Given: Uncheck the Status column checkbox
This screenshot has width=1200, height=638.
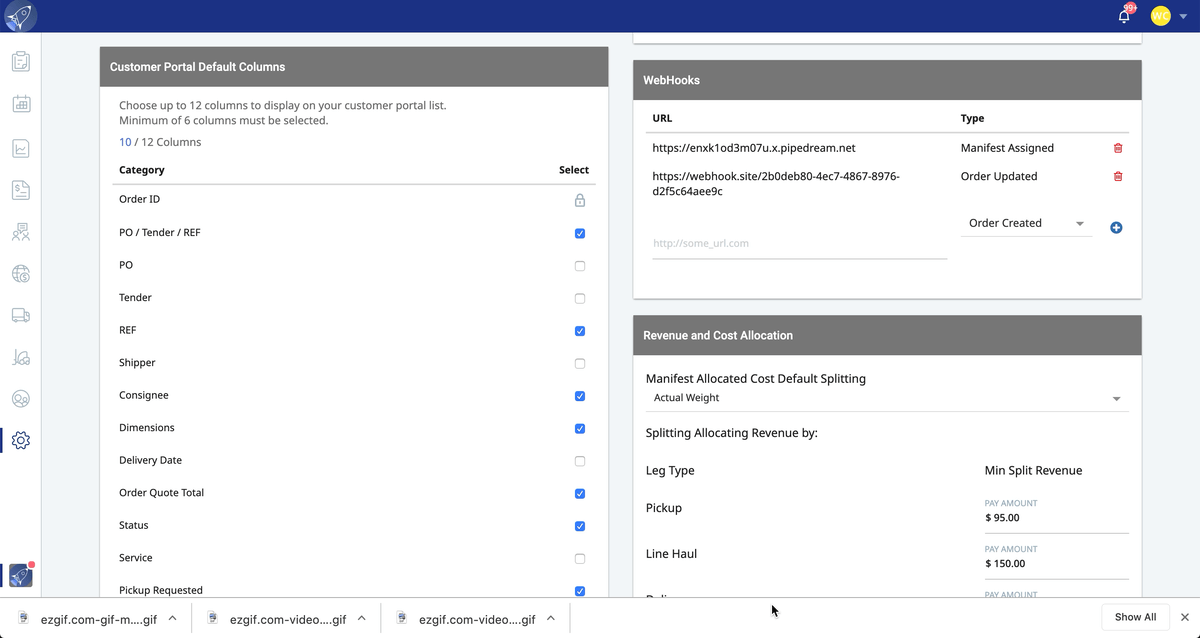Looking at the screenshot, I should coord(580,526).
